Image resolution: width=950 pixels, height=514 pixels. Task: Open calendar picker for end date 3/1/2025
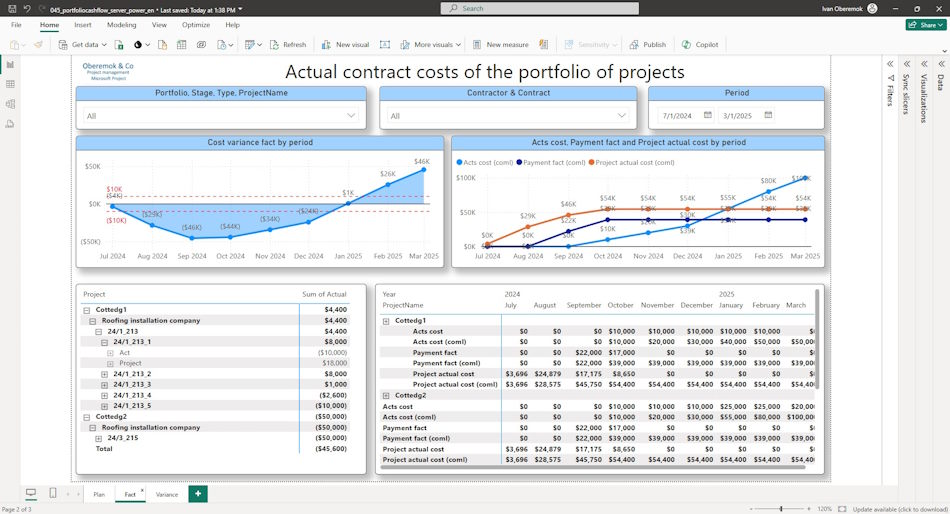pyautogui.click(x=768, y=115)
